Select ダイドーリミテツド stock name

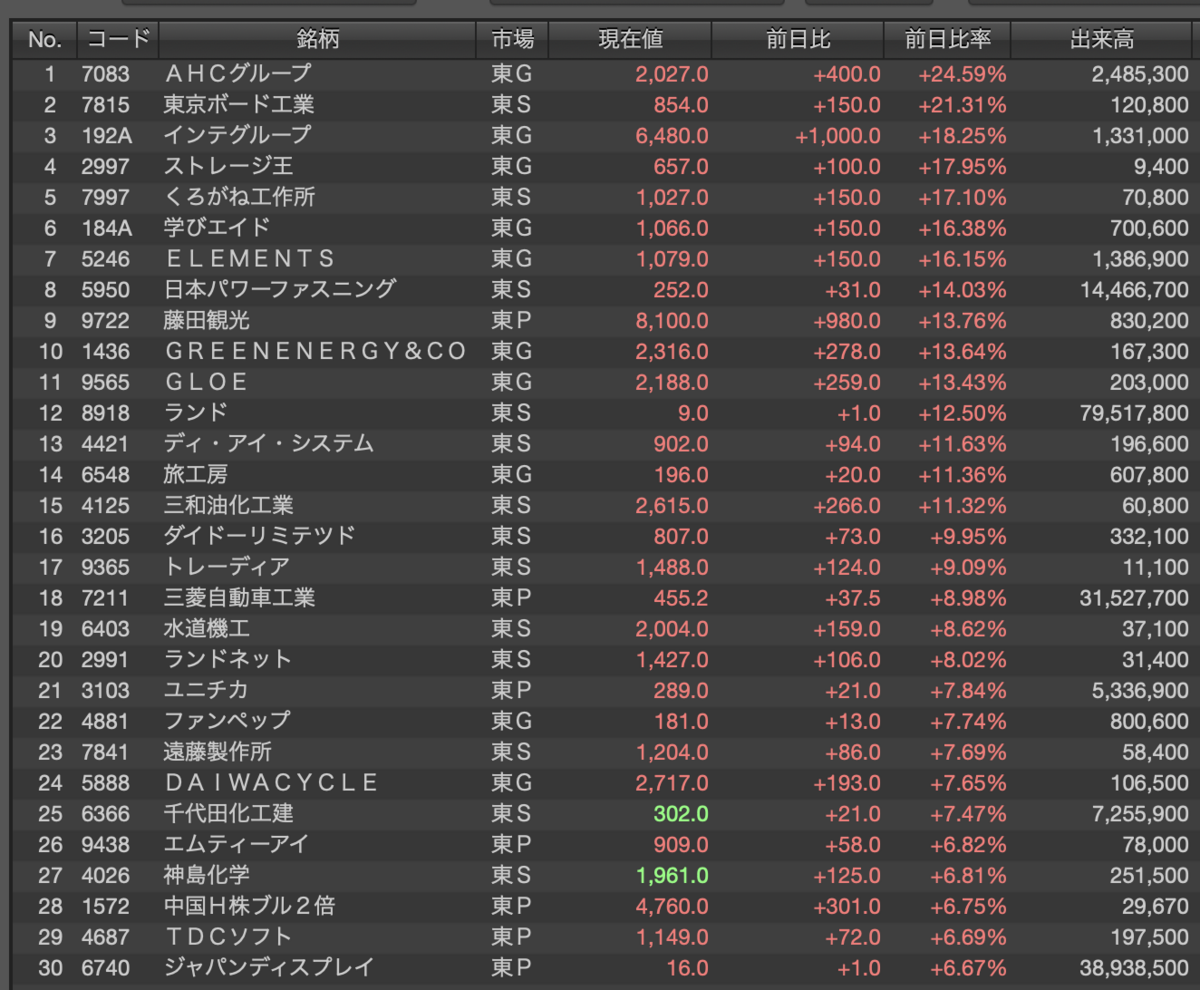pyautogui.click(x=259, y=537)
